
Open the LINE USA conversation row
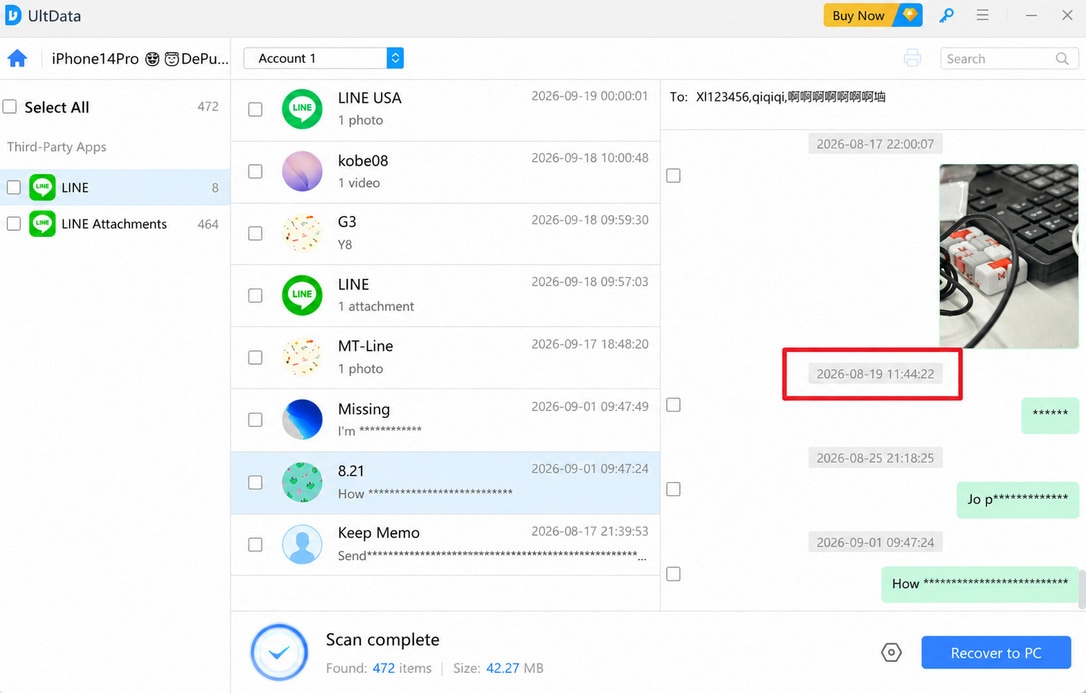[x=445, y=110]
